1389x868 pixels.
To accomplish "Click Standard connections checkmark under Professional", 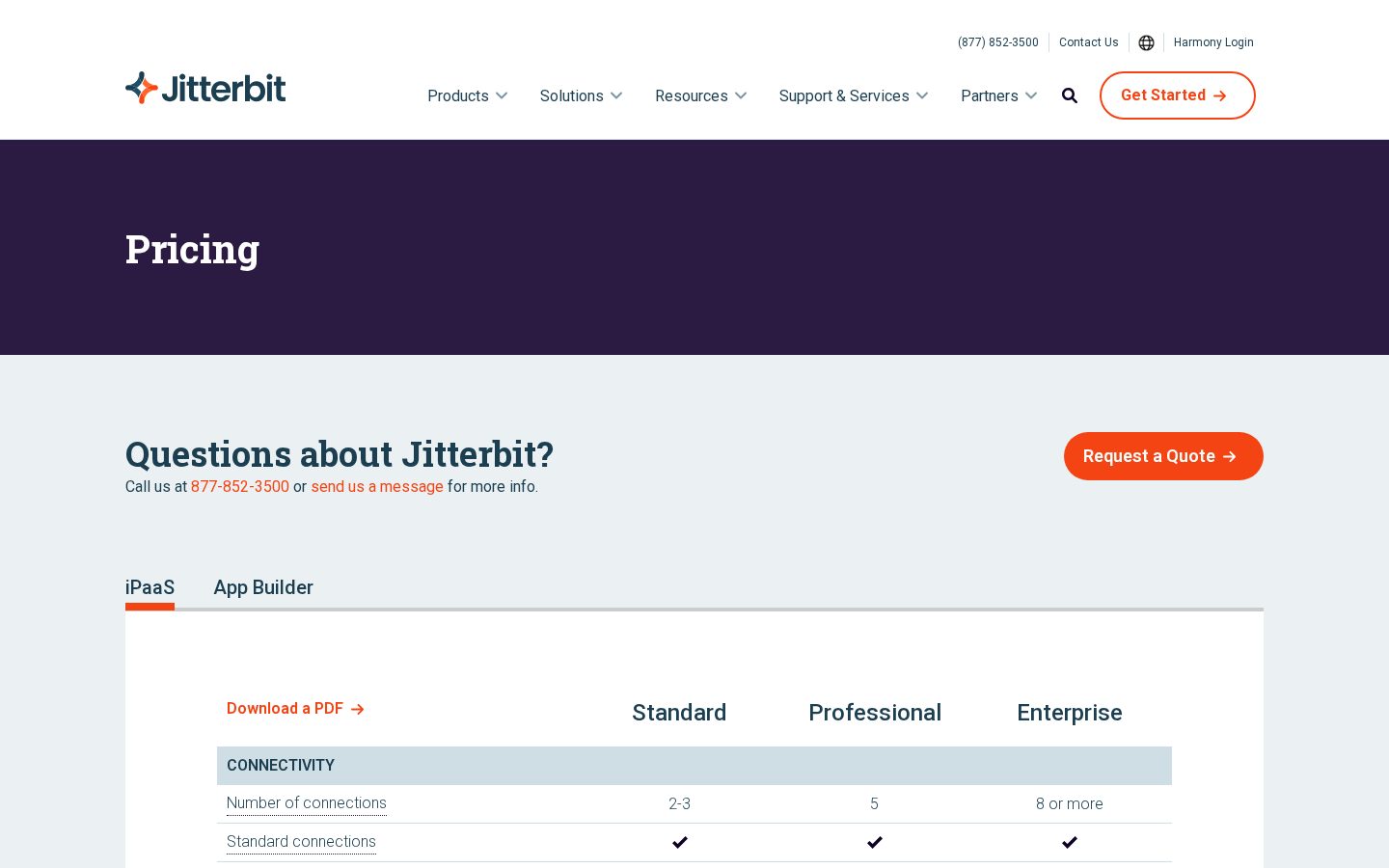I will [x=875, y=842].
